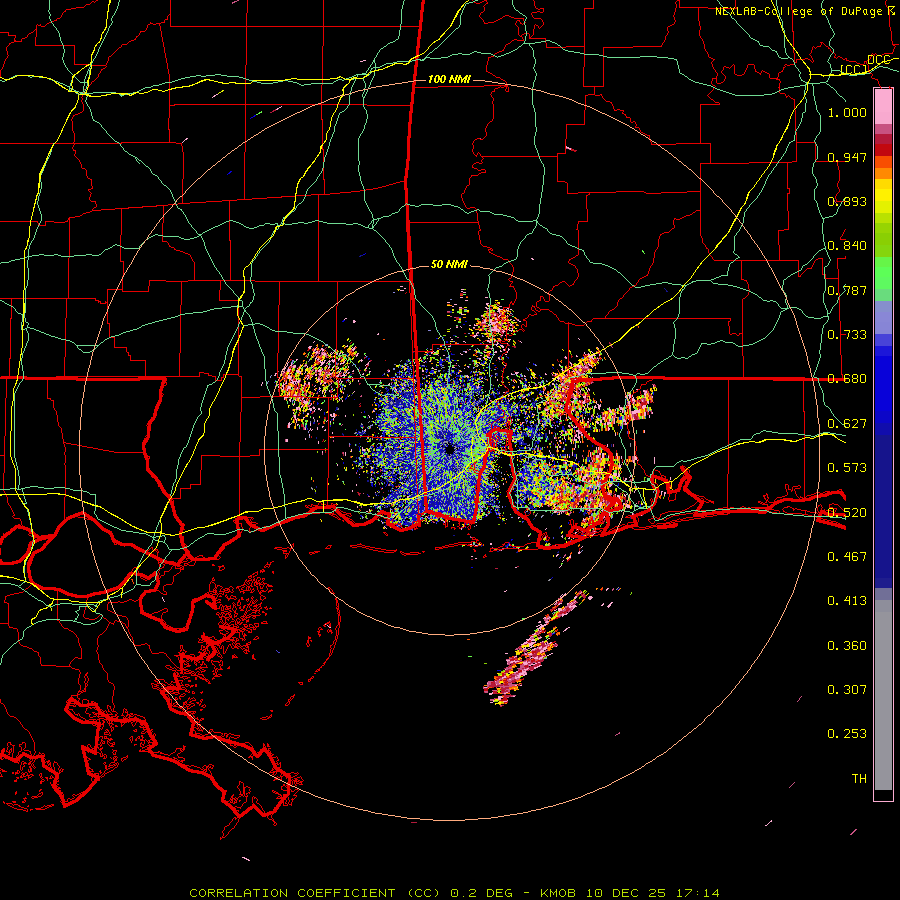Click the 0.520 legend value
The height and width of the screenshot is (900, 900).
click(x=847, y=513)
